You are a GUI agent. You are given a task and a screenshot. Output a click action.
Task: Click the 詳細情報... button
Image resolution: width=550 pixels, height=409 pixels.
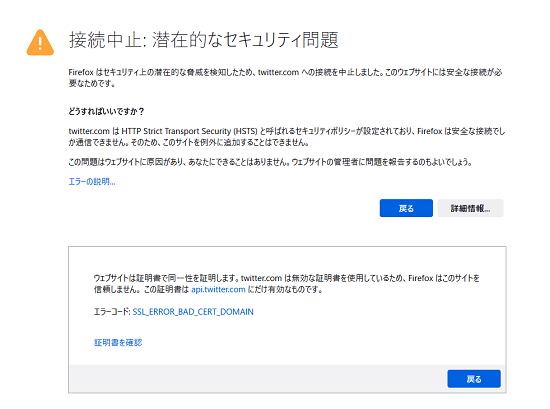coord(470,208)
